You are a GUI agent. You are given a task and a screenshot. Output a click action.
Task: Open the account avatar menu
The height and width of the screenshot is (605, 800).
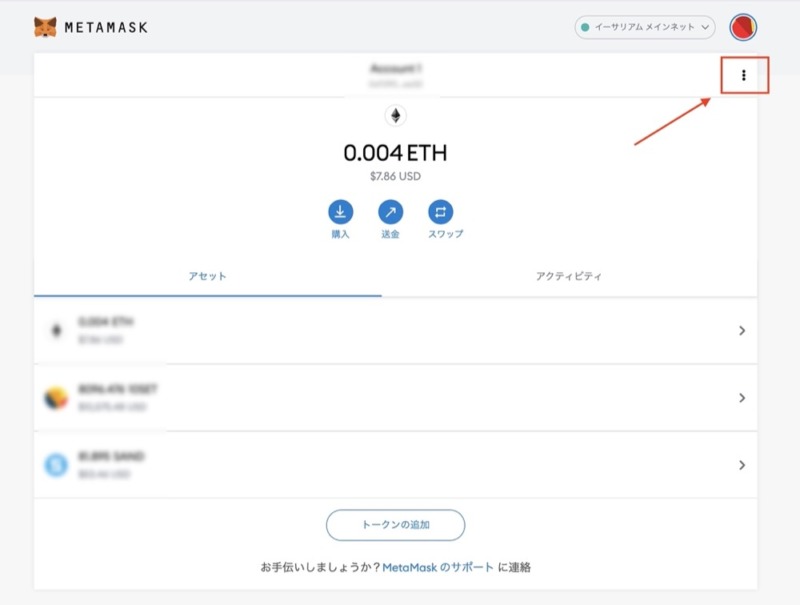click(x=743, y=27)
